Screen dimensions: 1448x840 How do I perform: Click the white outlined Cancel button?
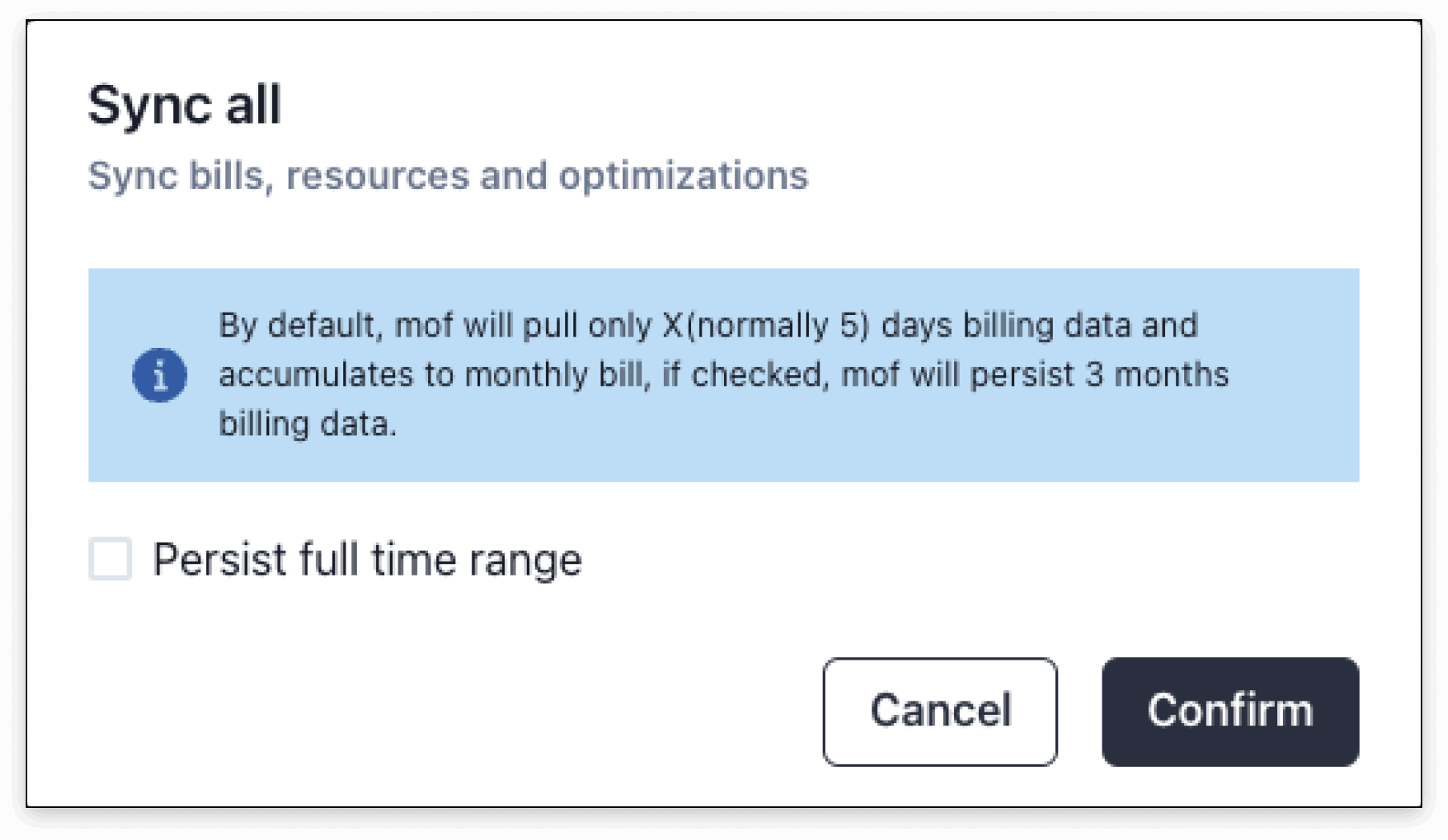click(940, 712)
